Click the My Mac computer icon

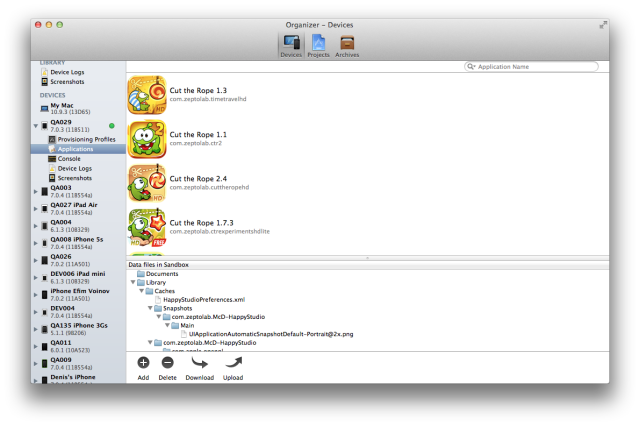coord(44,109)
